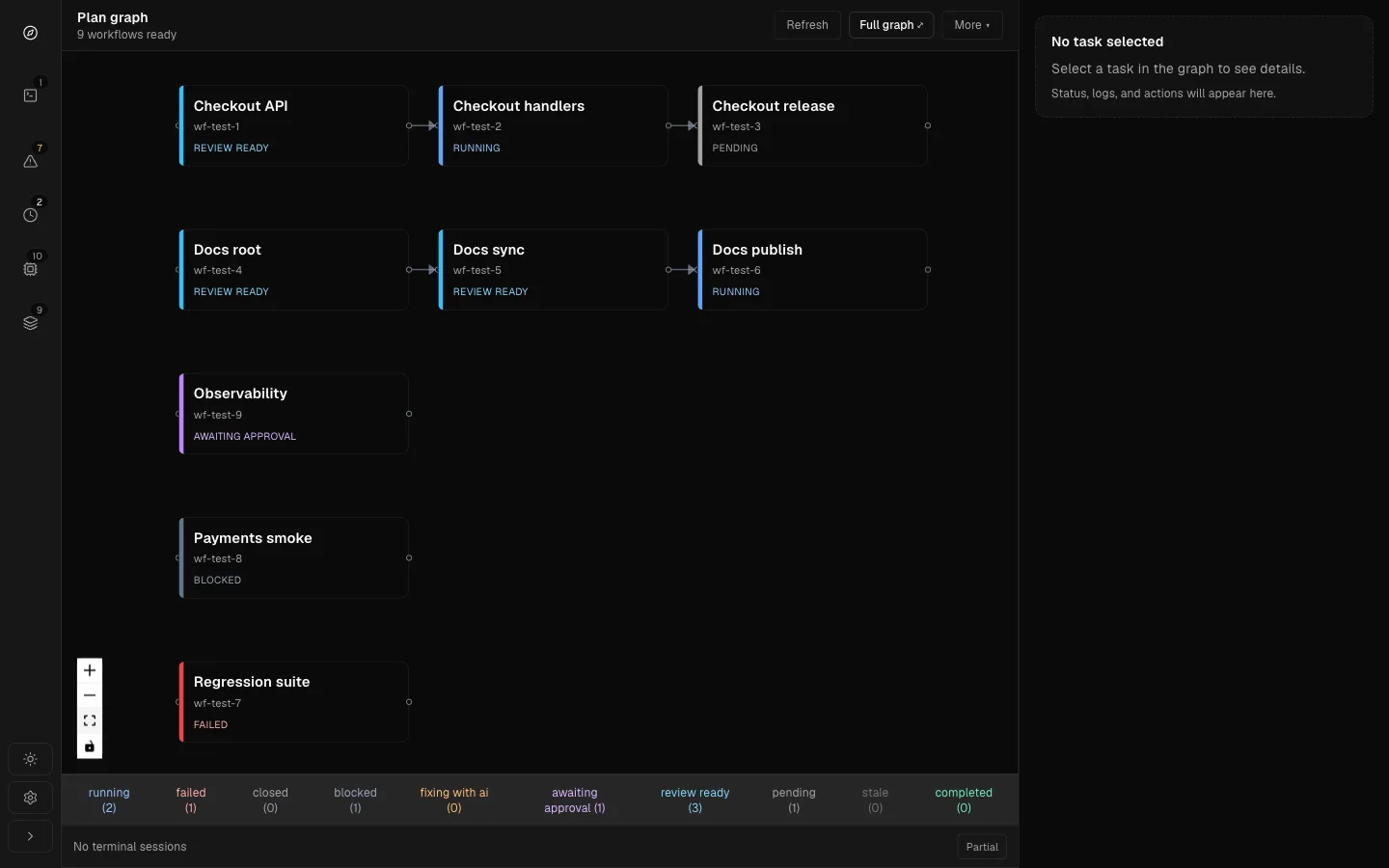Select the Checkout handlers task node

coord(553,125)
